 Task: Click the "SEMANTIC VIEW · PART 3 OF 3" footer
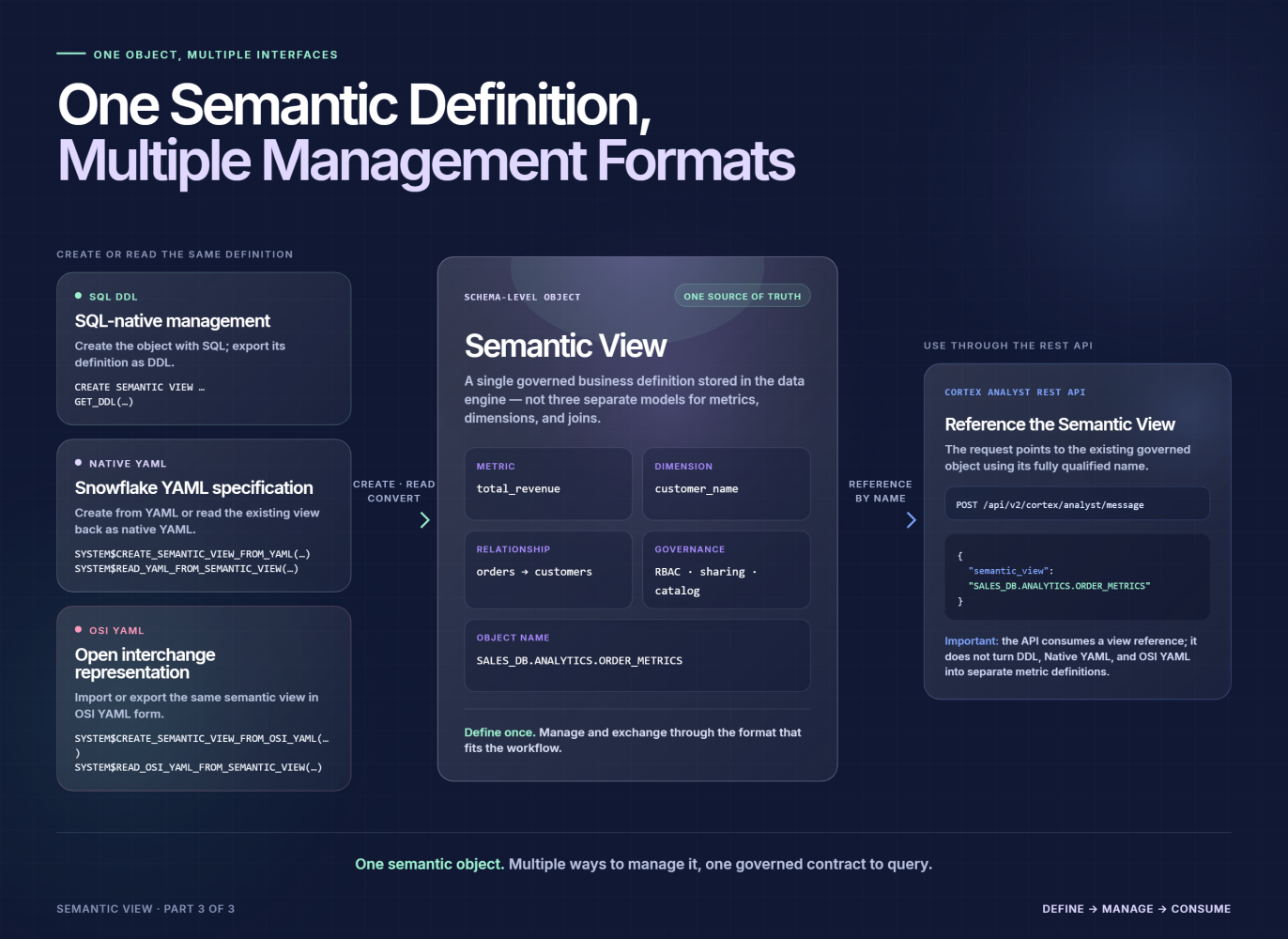pos(146,909)
